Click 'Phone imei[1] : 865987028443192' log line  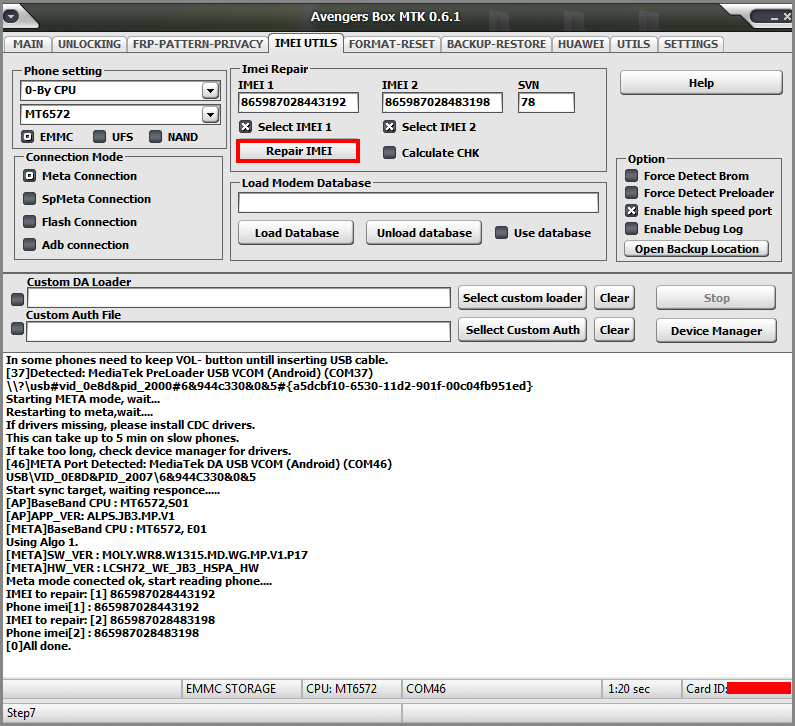[102, 607]
